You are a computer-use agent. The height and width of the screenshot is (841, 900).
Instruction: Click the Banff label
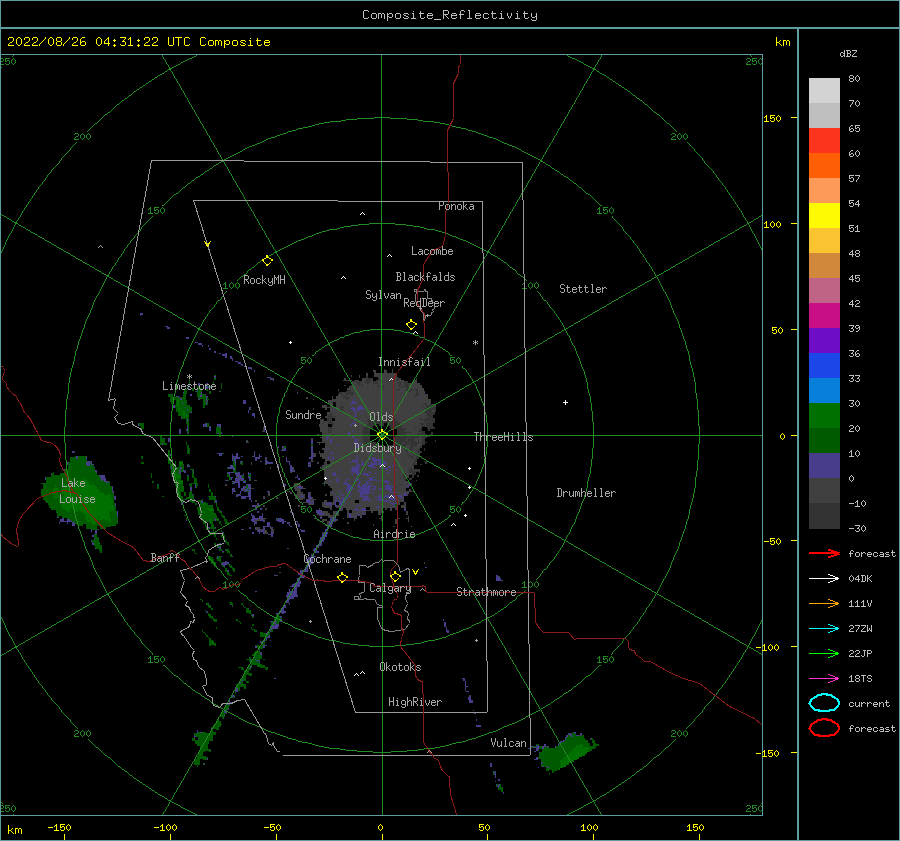(x=165, y=557)
